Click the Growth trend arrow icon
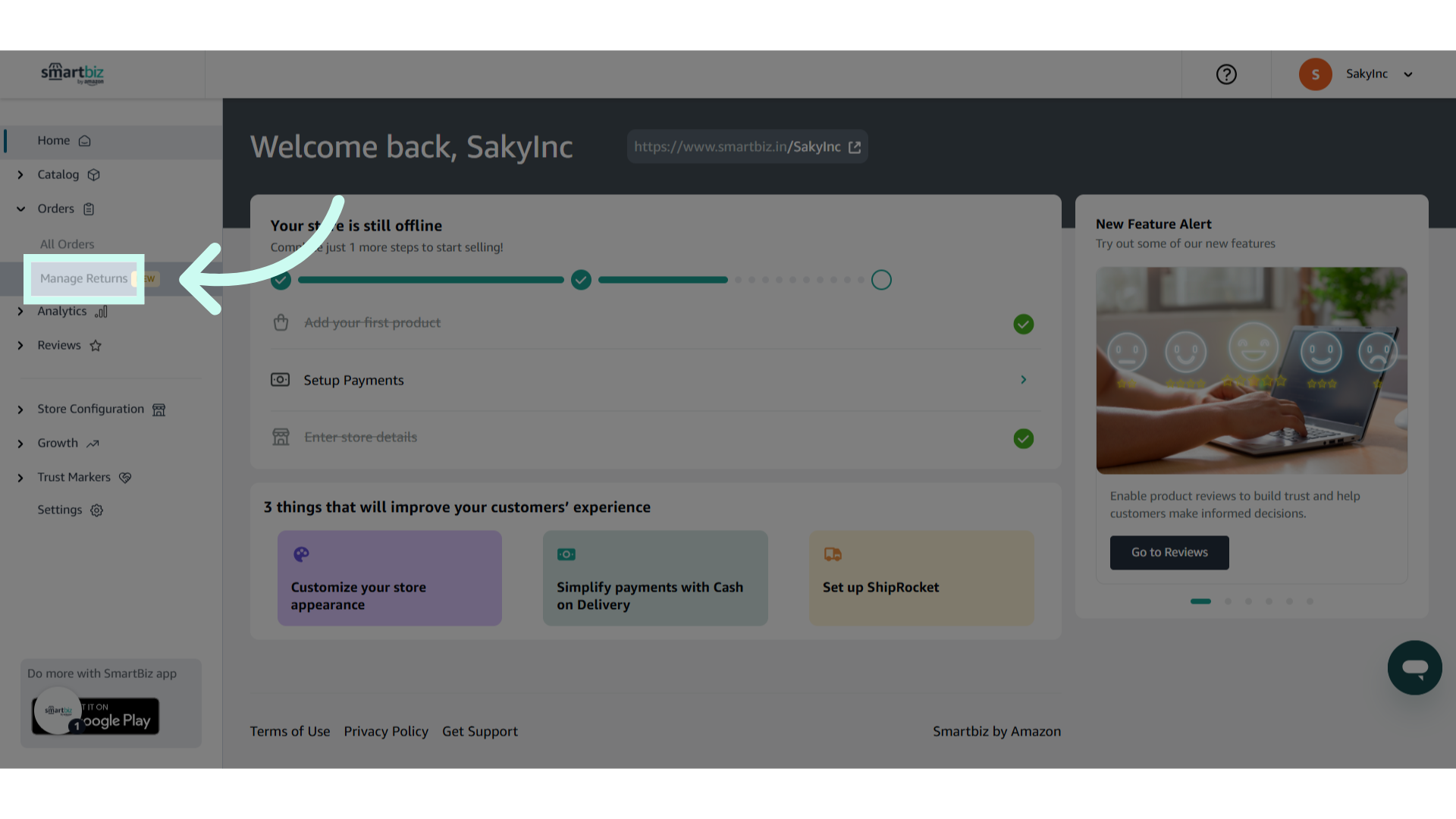Screen dimensions: 1456x819 [93, 444]
